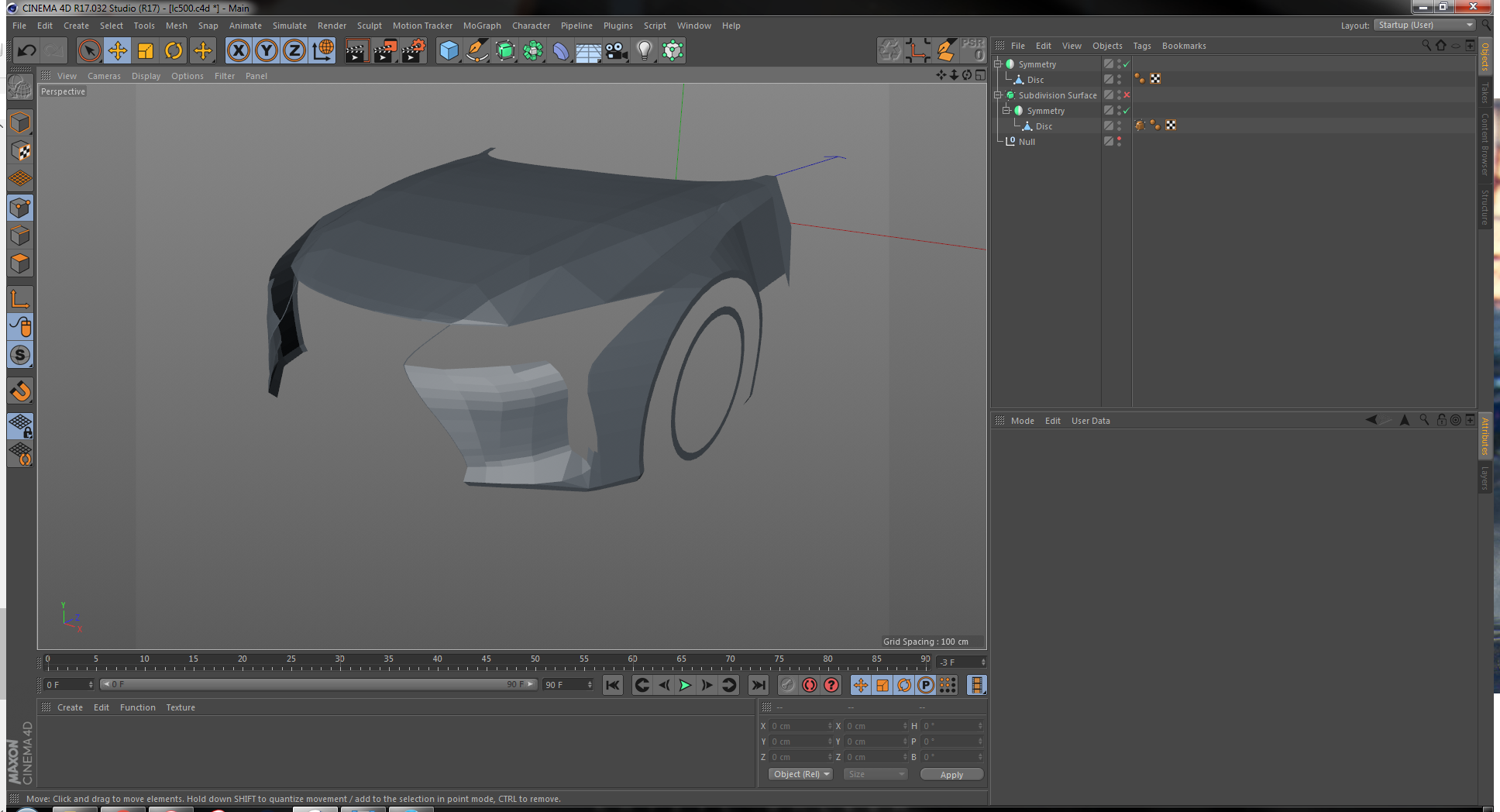
Task: Select the Live Selection tool
Action: (x=89, y=51)
